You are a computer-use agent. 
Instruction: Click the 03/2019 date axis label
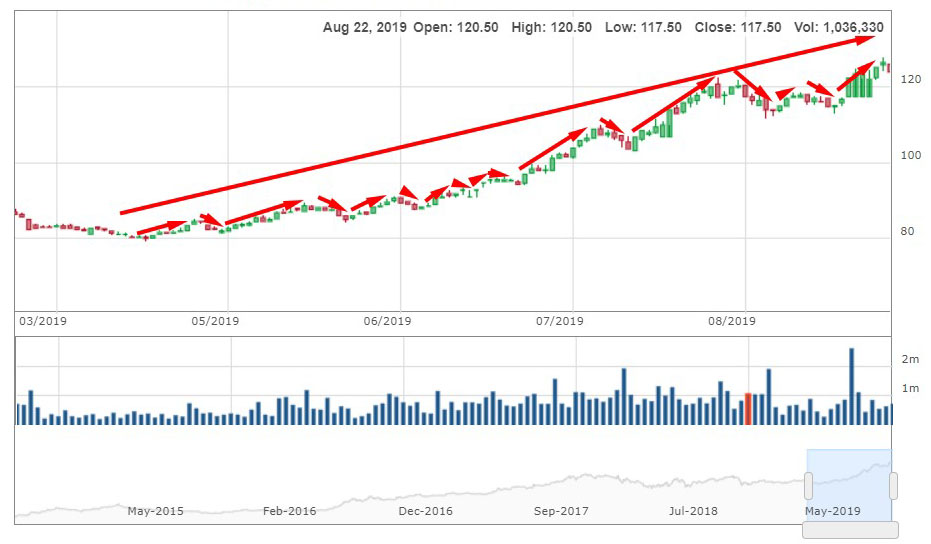pyautogui.click(x=43, y=321)
